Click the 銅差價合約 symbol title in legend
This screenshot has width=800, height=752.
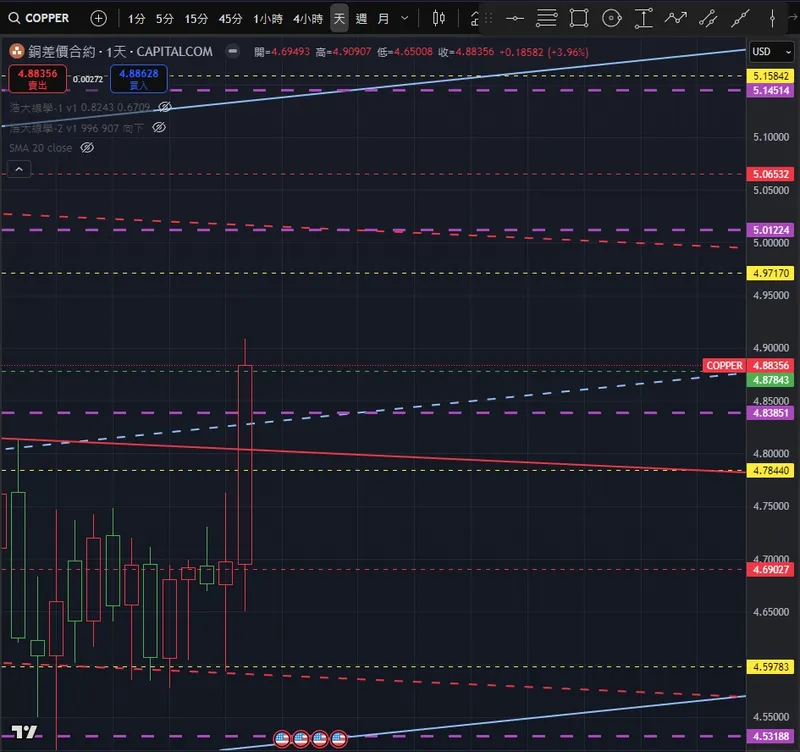(62, 52)
